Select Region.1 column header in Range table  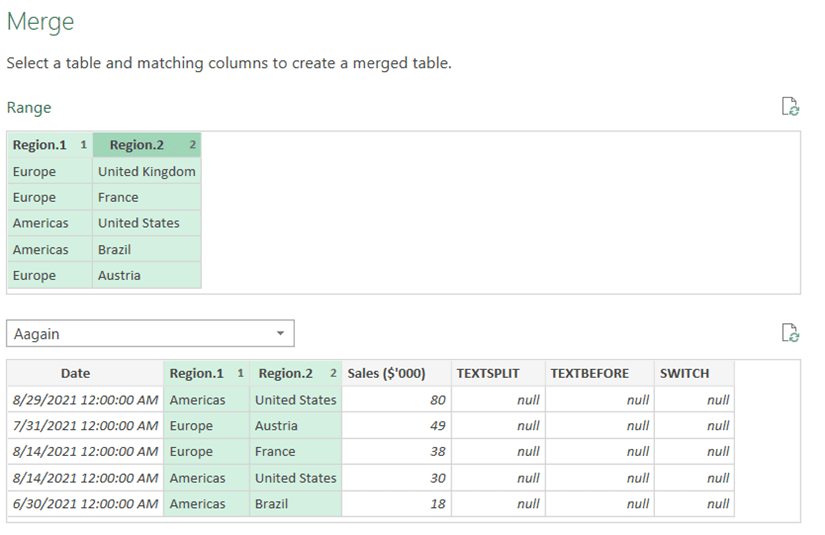[x=49, y=145]
